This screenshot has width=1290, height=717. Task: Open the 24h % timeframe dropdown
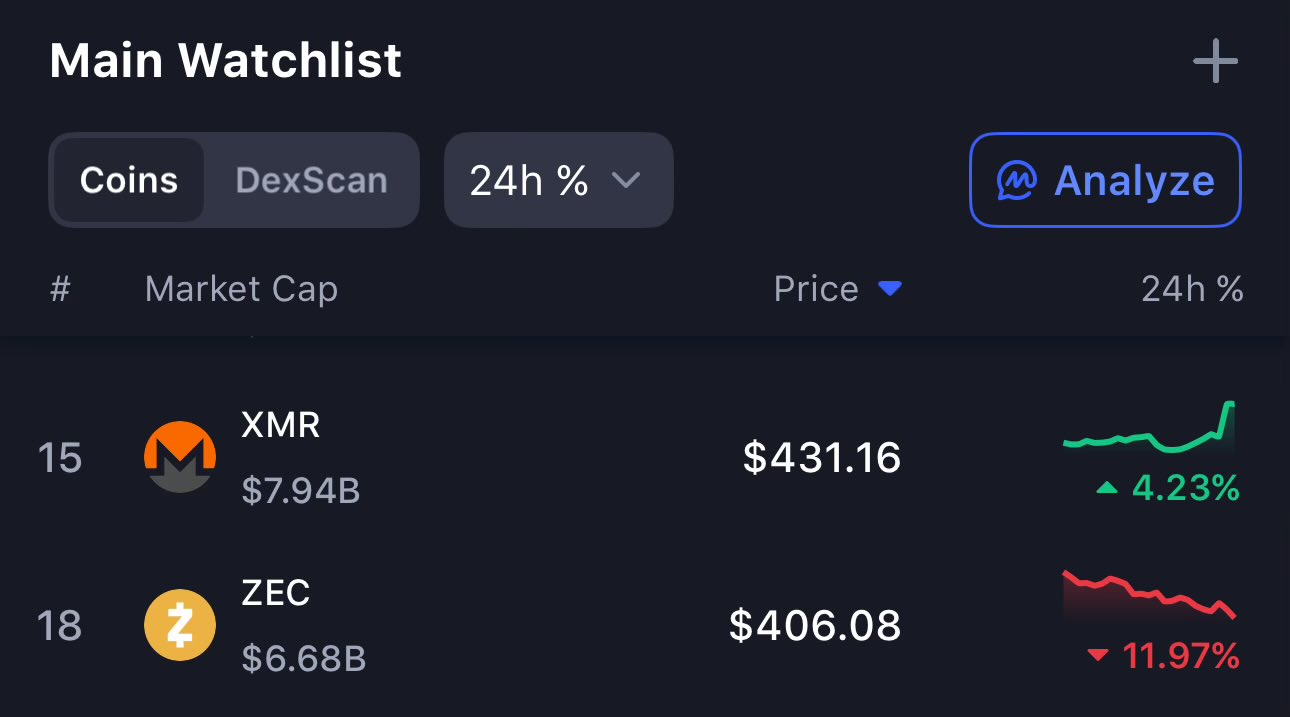pyautogui.click(x=558, y=180)
